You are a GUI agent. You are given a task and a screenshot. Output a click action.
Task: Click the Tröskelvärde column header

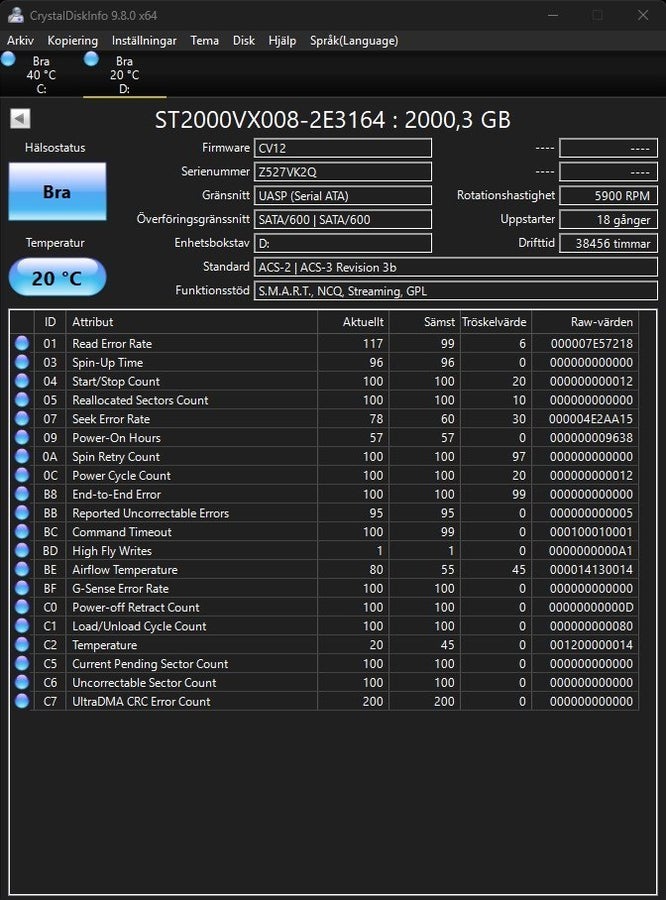point(495,322)
